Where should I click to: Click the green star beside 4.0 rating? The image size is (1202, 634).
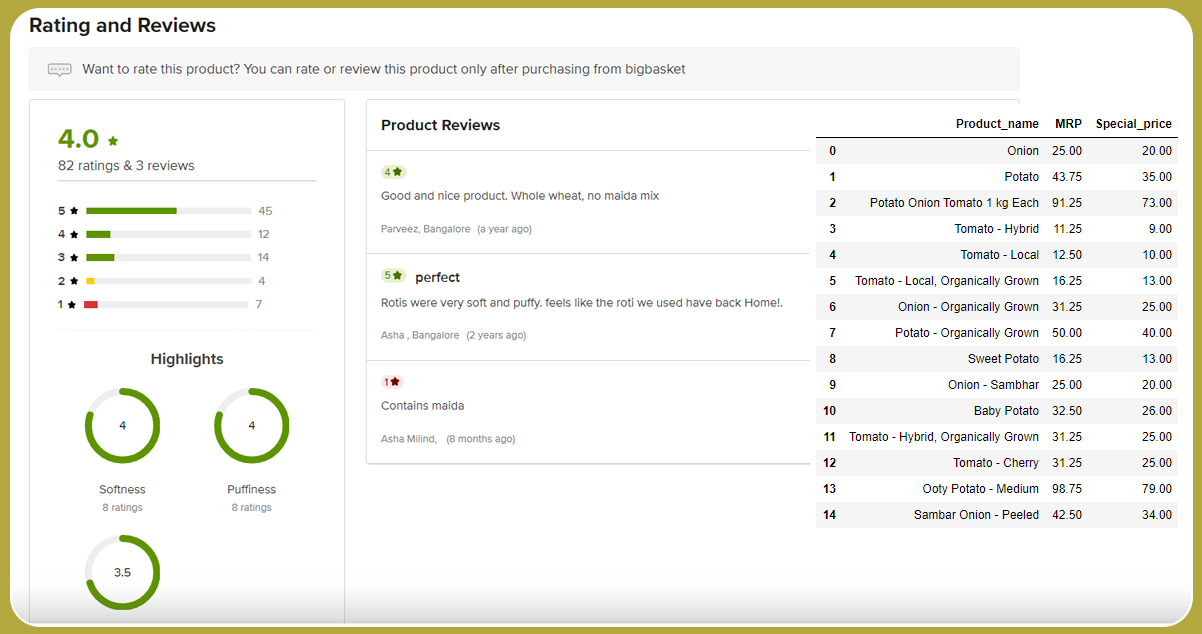(113, 141)
